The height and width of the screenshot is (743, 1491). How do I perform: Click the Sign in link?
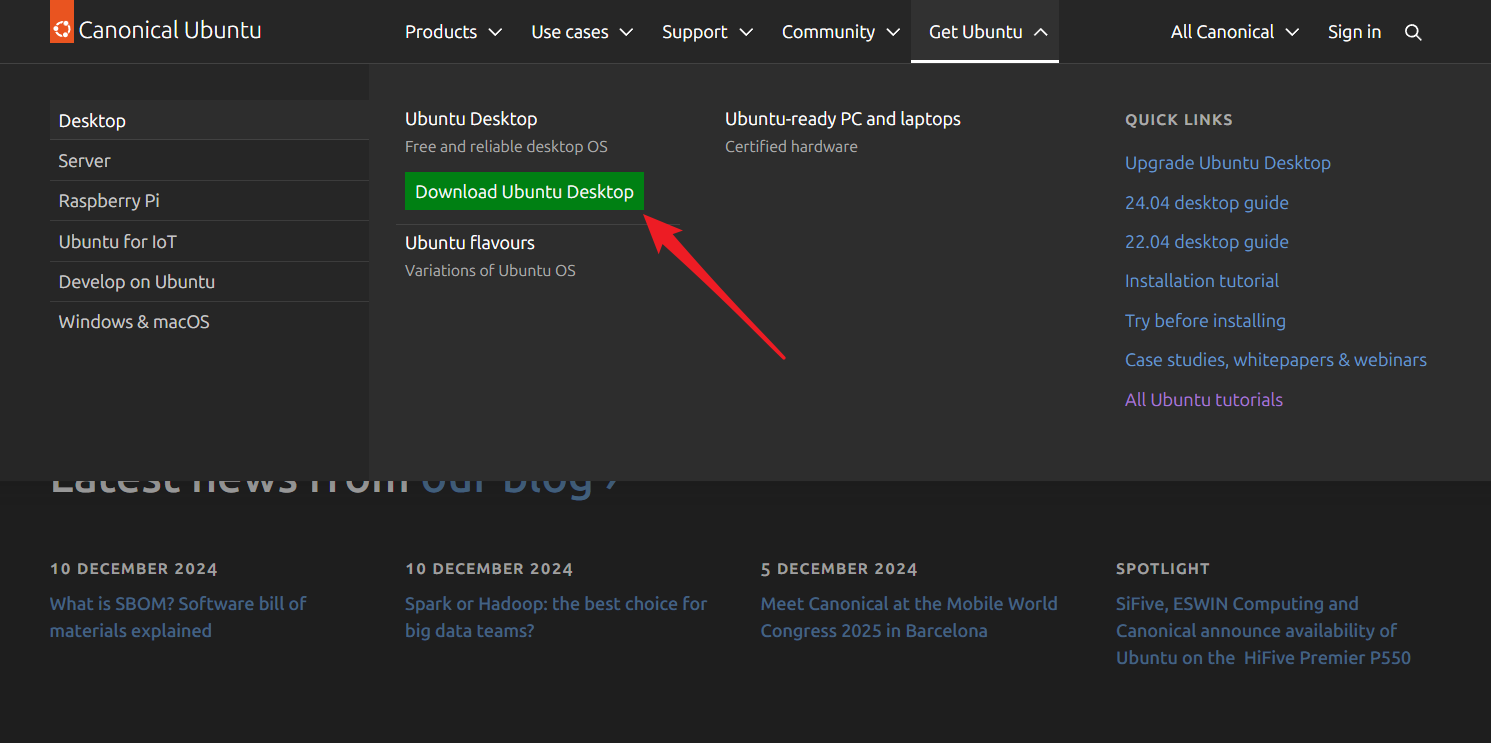tap(1354, 32)
